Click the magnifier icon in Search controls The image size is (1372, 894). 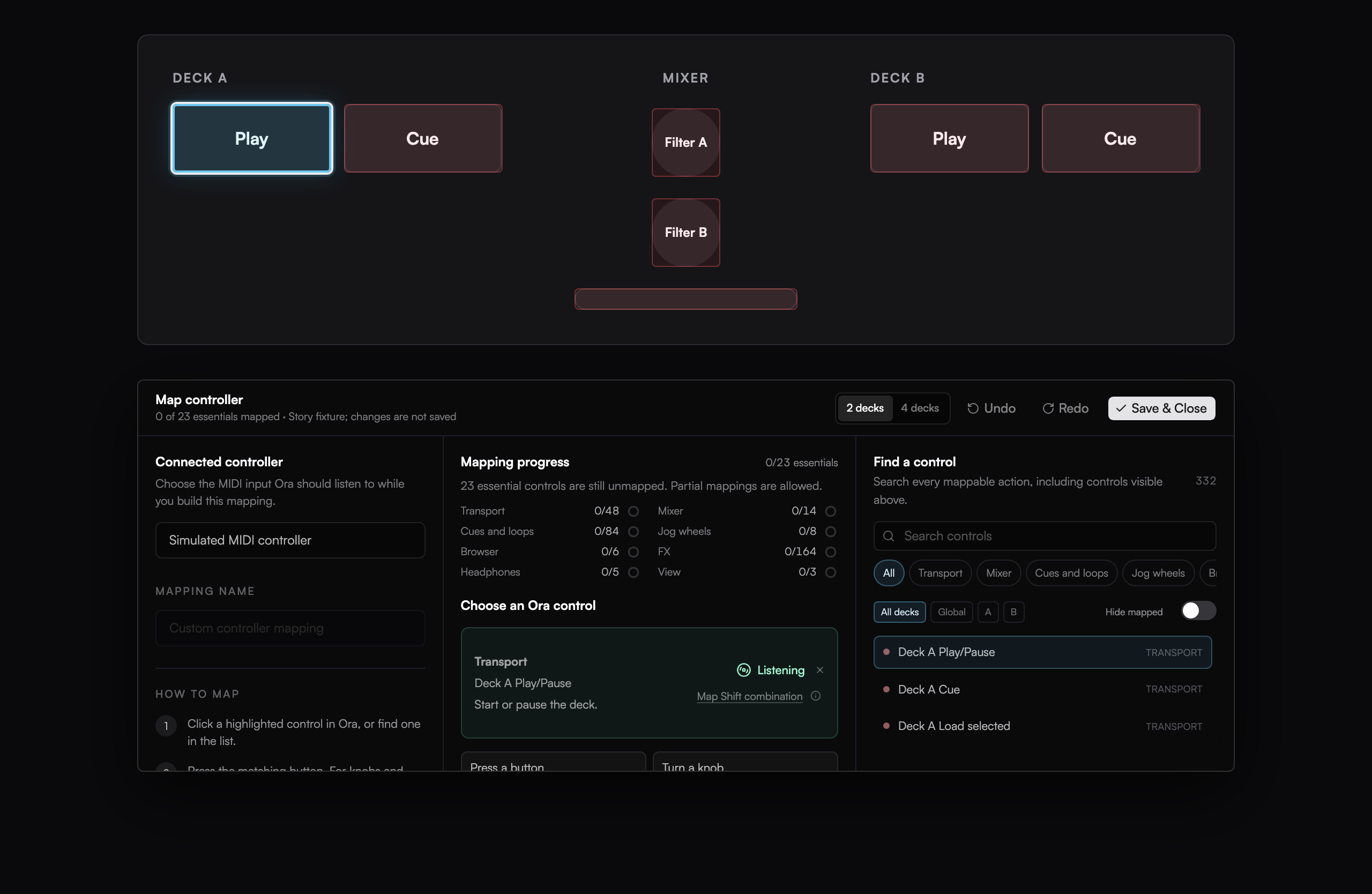point(889,536)
